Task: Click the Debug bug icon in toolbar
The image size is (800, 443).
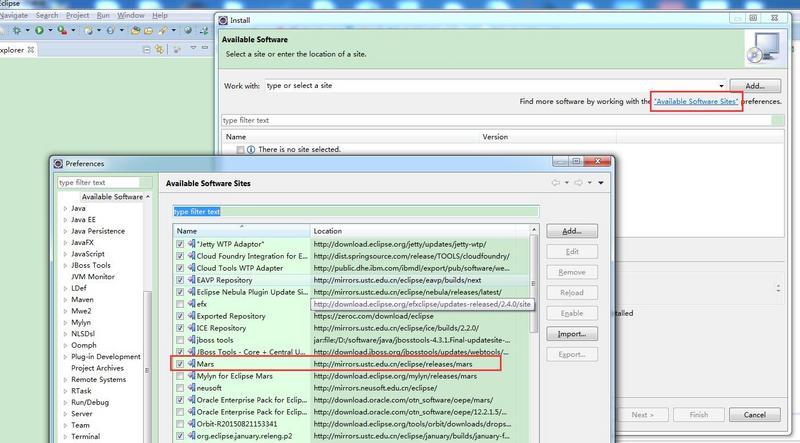Action: 17,30
